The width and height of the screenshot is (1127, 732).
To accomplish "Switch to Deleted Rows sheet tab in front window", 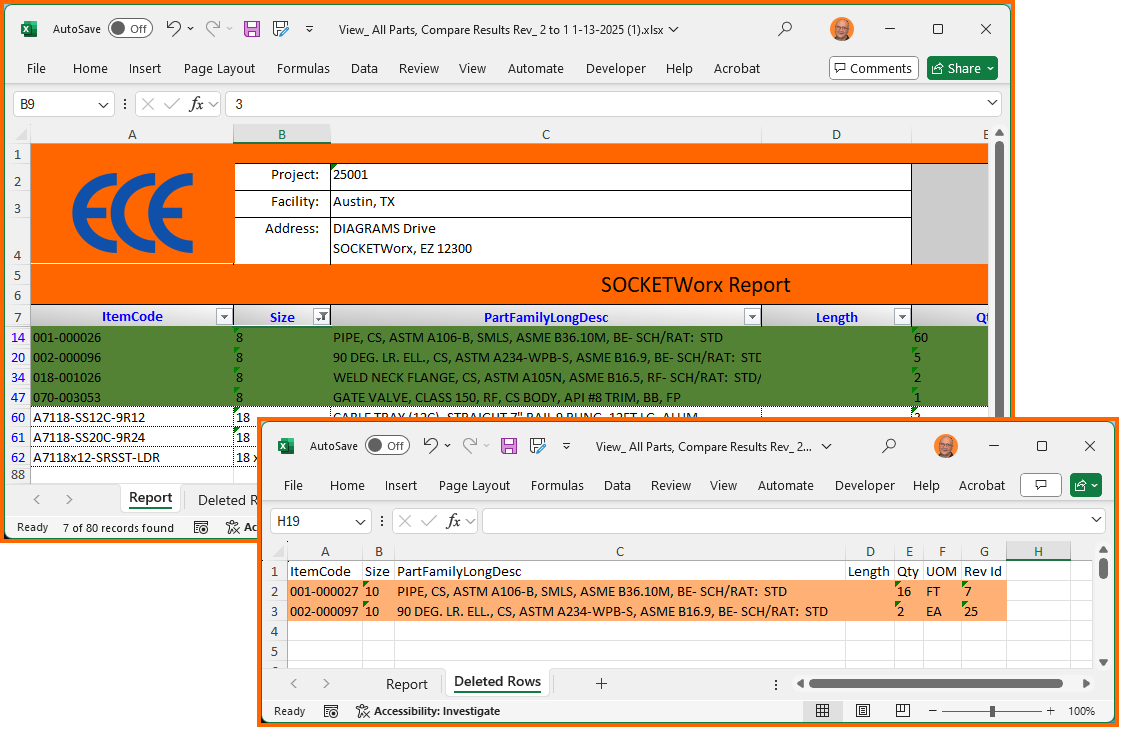I will coord(497,682).
